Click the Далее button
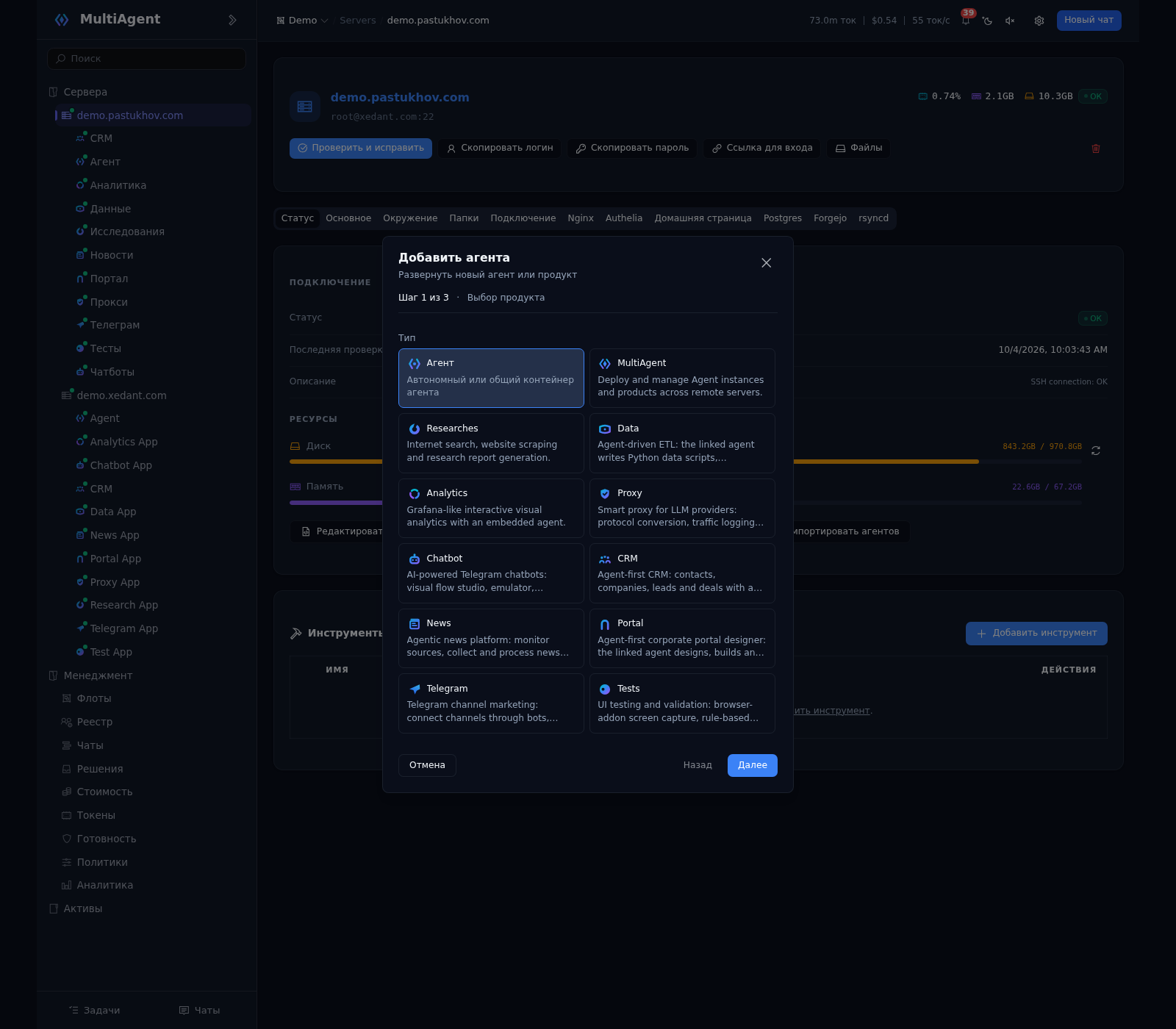This screenshot has height=1029, width=1176. (x=753, y=765)
